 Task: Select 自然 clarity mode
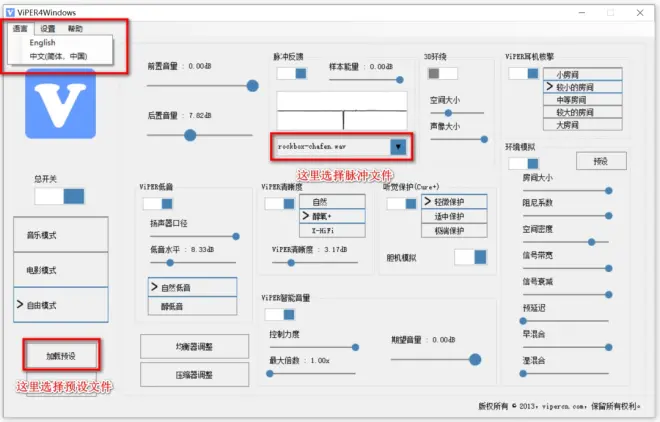pyautogui.click(x=332, y=202)
